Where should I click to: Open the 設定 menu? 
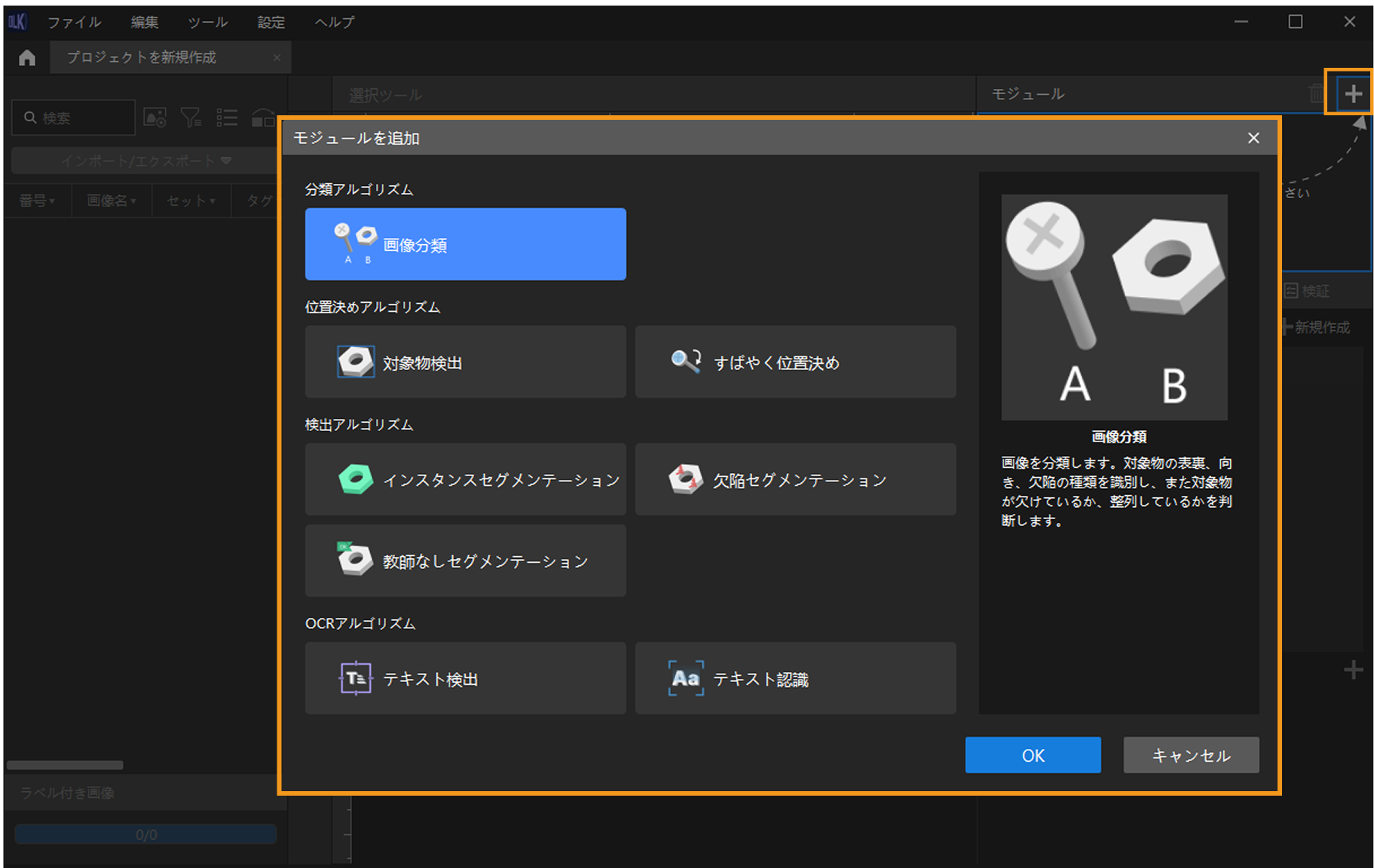pos(271,23)
